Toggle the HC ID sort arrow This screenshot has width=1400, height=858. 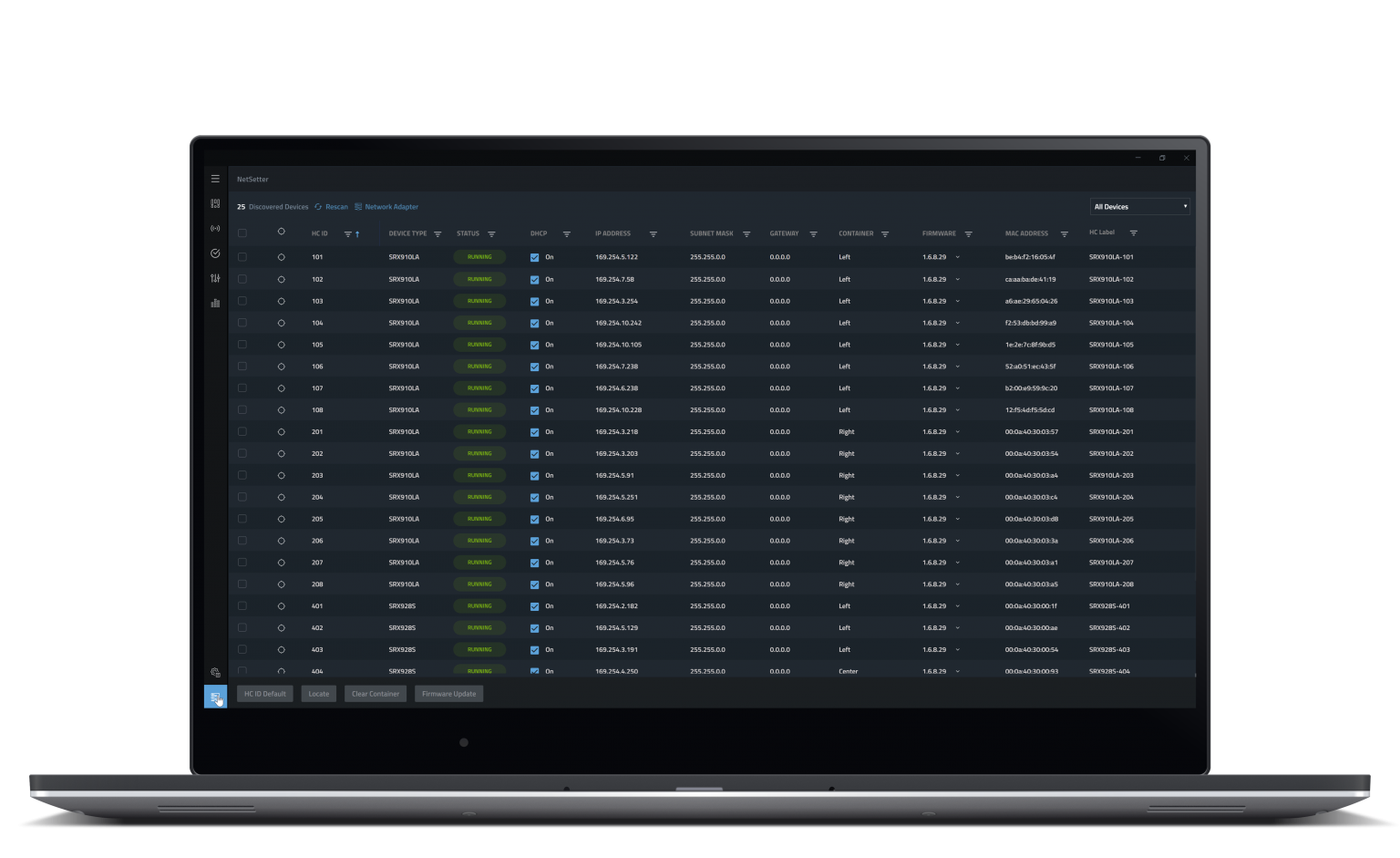pyautogui.click(x=357, y=234)
